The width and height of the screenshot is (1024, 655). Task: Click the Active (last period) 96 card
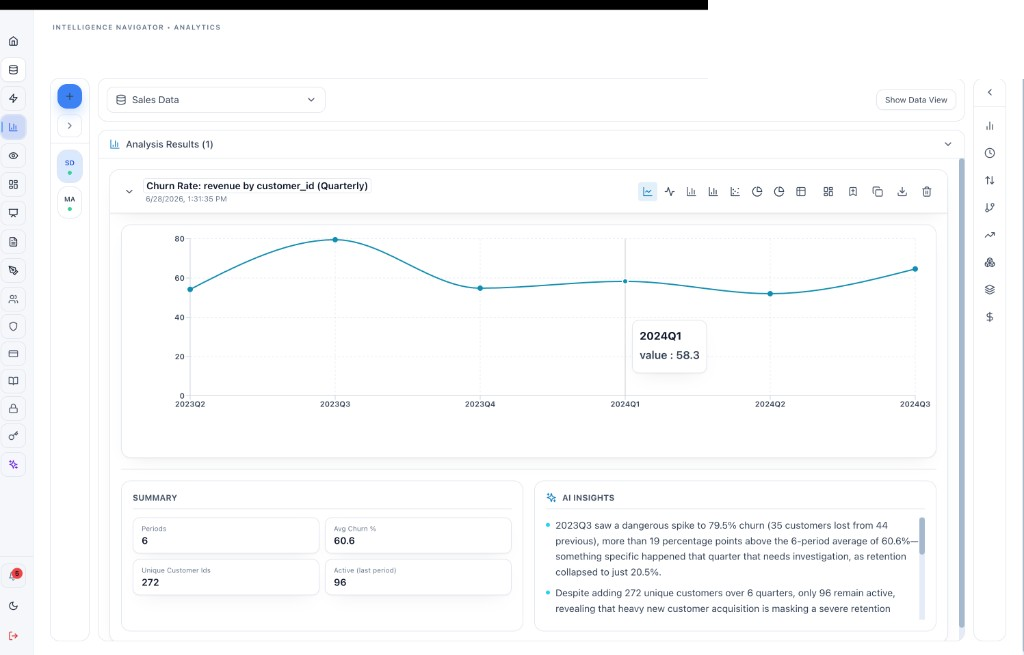pyautogui.click(x=418, y=577)
